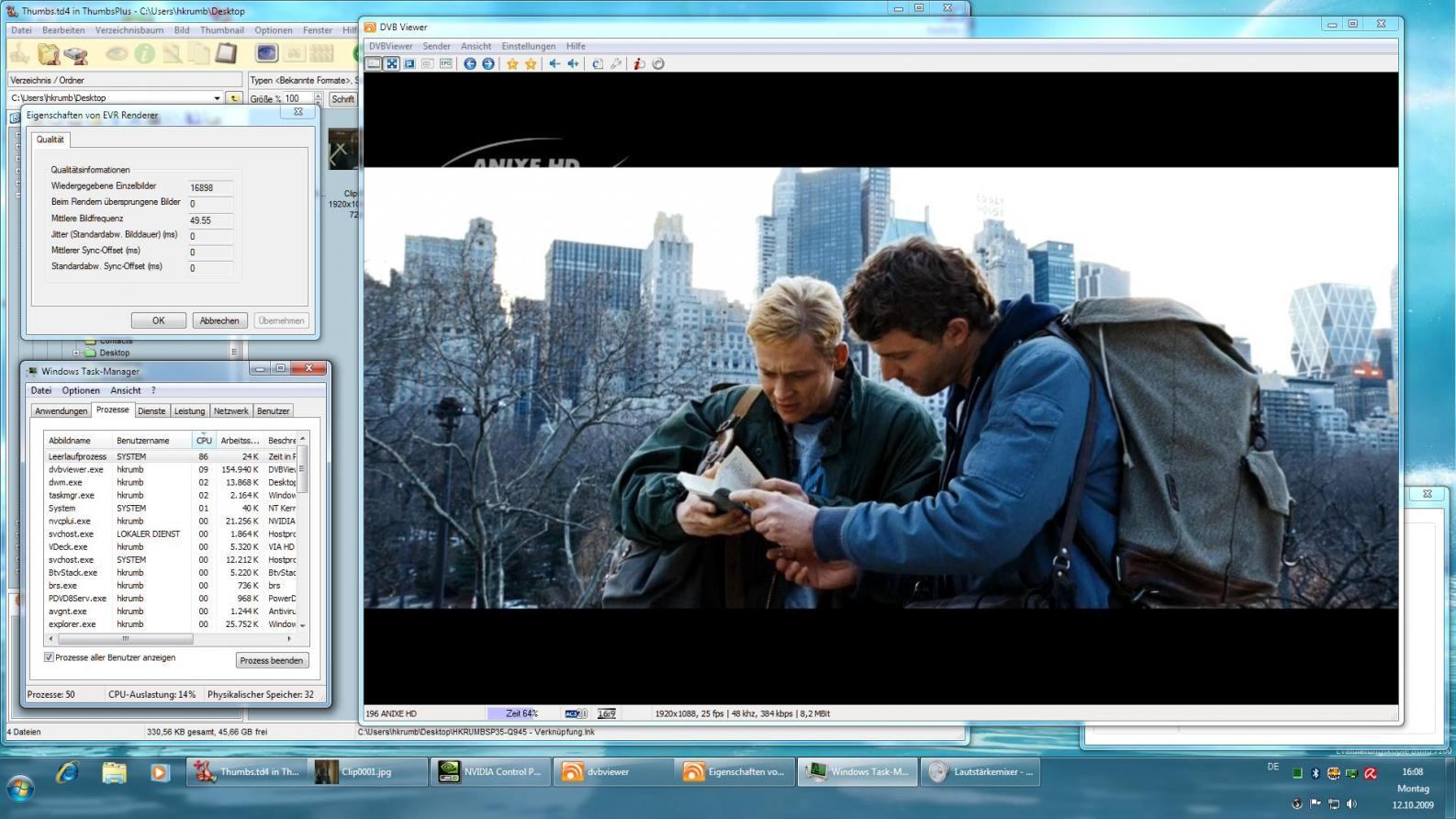Image resolution: width=1456 pixels, height=819 pixels.
Task: Click the first display-mode icon in DVB Viewer toolbar
Action: pos(374,63)
